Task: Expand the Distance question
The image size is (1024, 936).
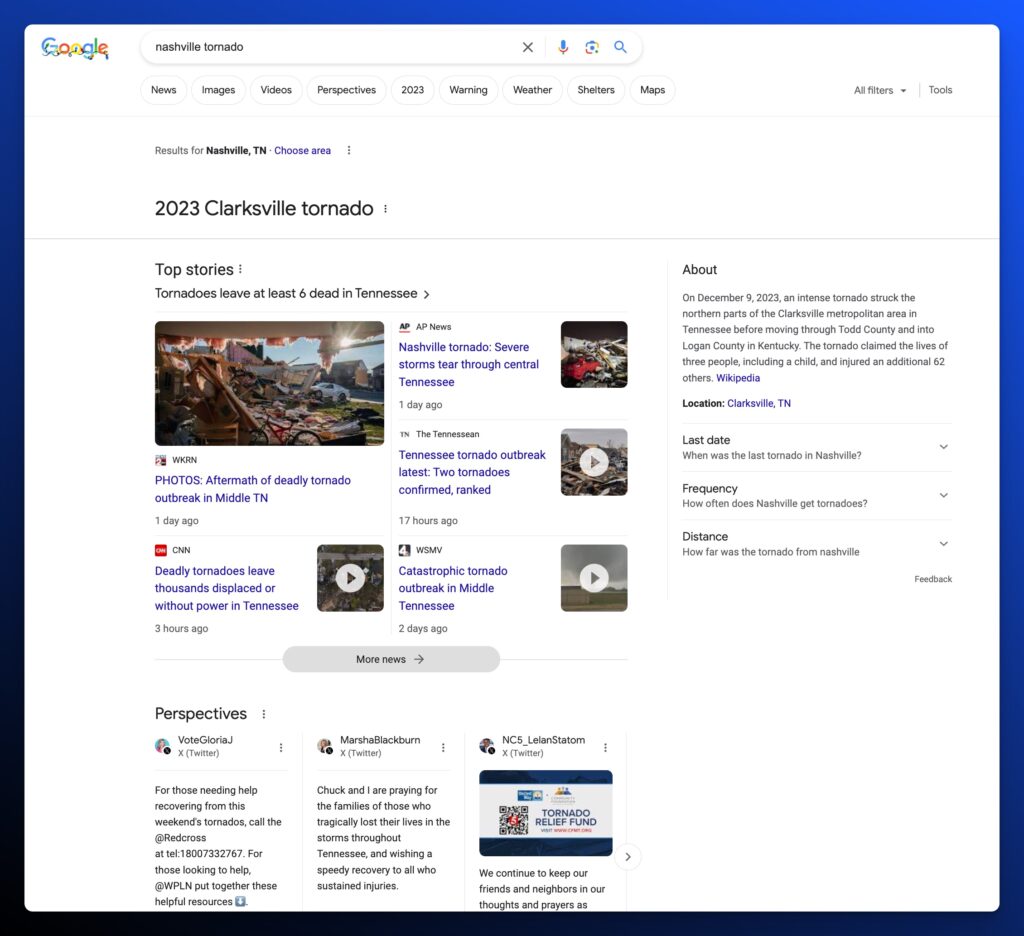Action: [943, 543]
